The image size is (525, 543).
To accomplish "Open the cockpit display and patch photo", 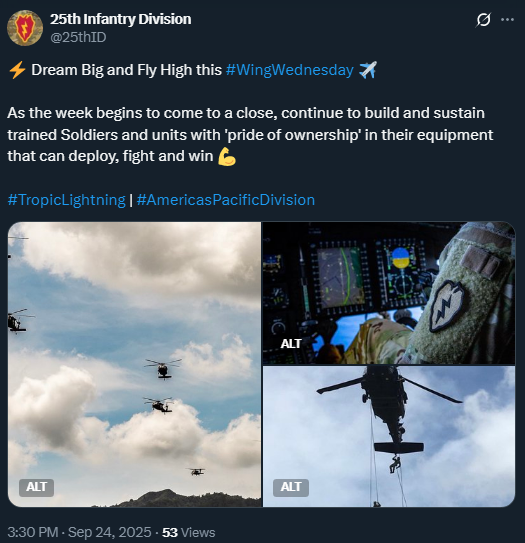I will click(x=389, y=293).
